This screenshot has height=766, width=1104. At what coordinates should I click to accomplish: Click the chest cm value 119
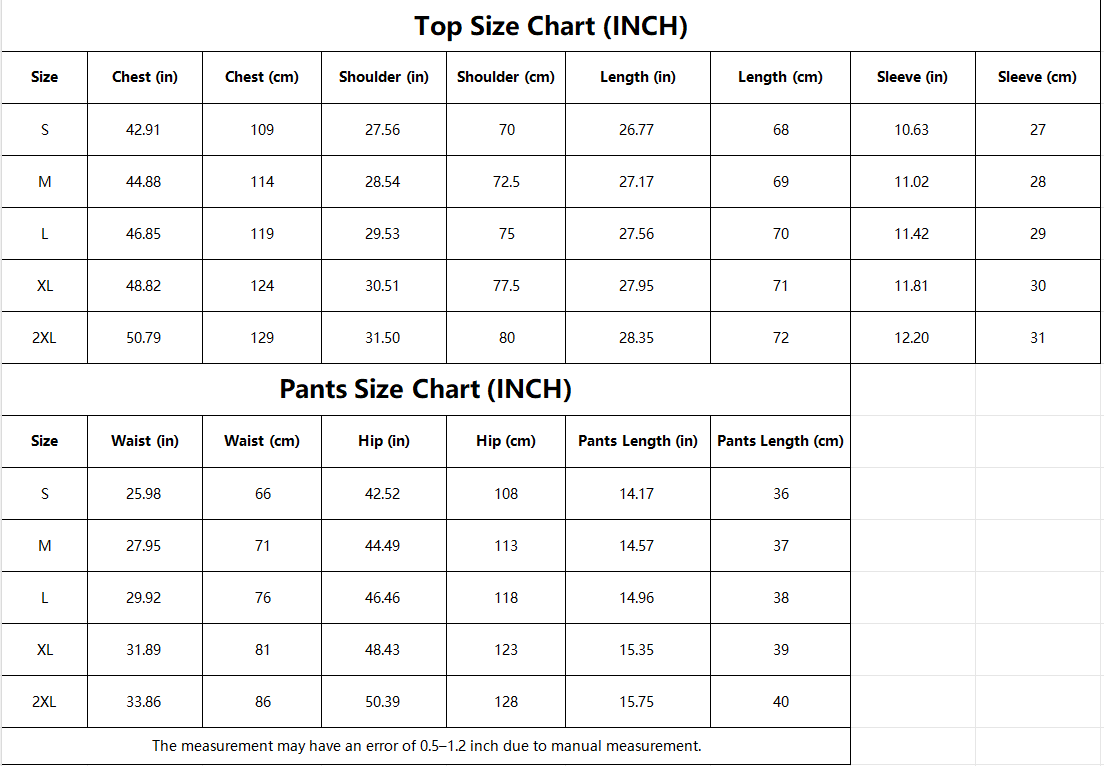coord(262,234)
